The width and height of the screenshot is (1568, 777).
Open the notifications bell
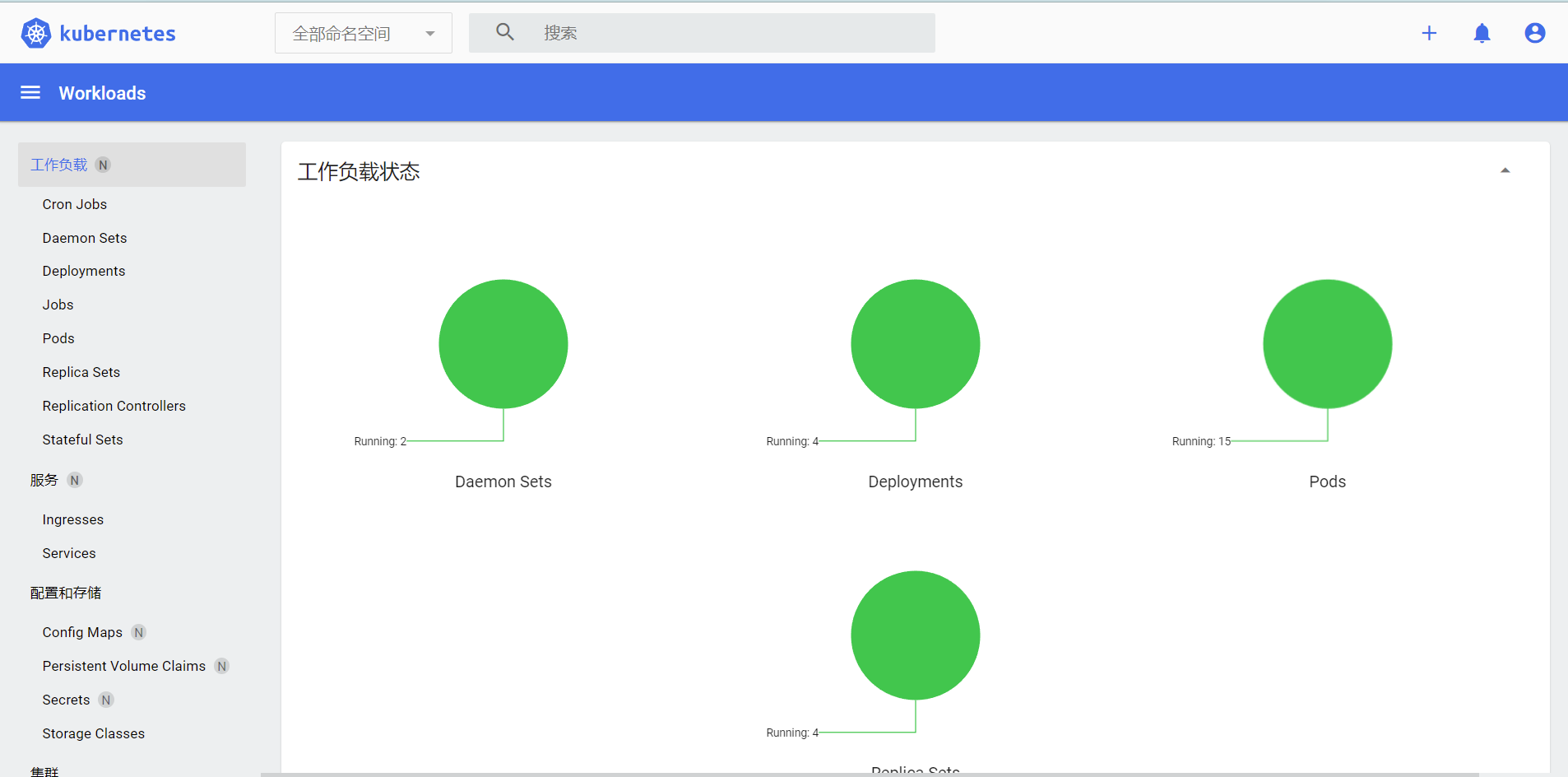coord(1482,33)
